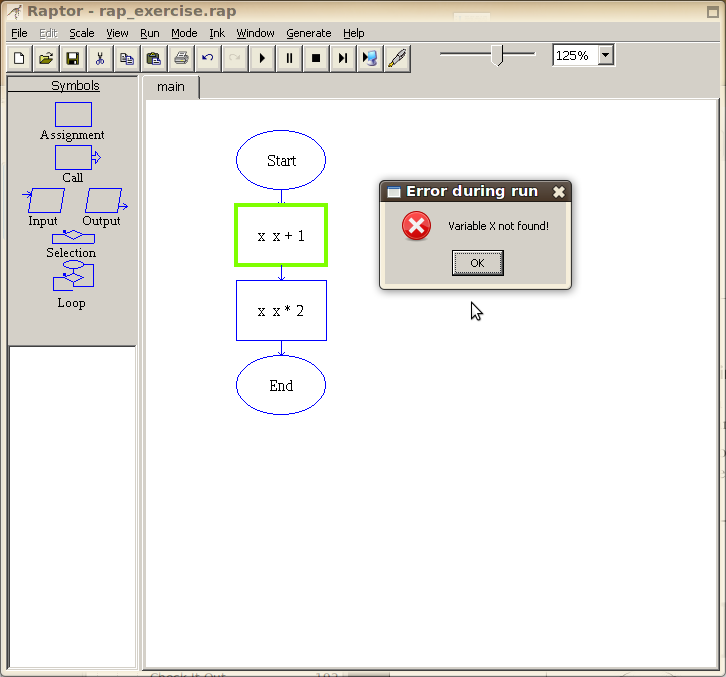Screen dimensions: 726x677
Task: Toggle the ink pen tool
Action: pyautogui.click(x=397, y=58)
